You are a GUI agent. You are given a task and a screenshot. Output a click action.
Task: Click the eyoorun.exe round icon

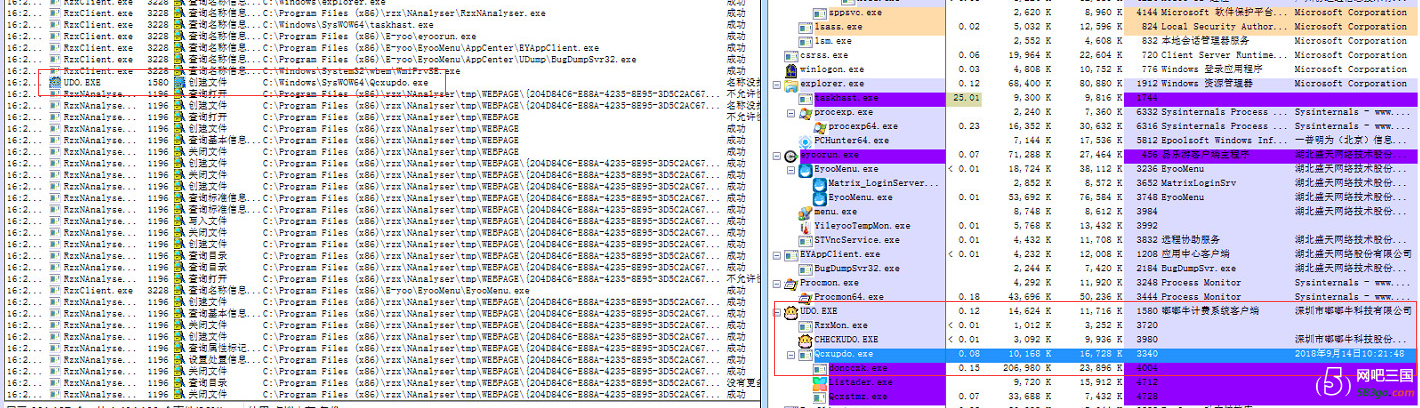pos(791,156)
